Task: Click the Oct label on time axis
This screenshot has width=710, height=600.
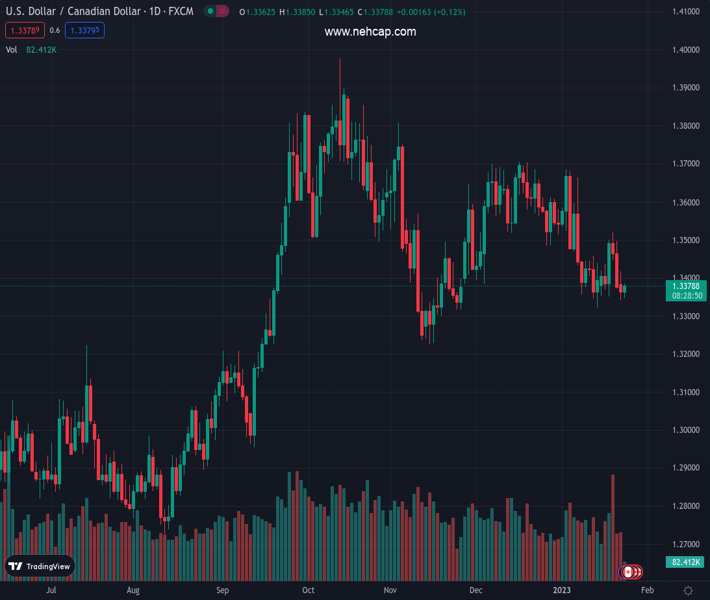Action: coord(309,591)
